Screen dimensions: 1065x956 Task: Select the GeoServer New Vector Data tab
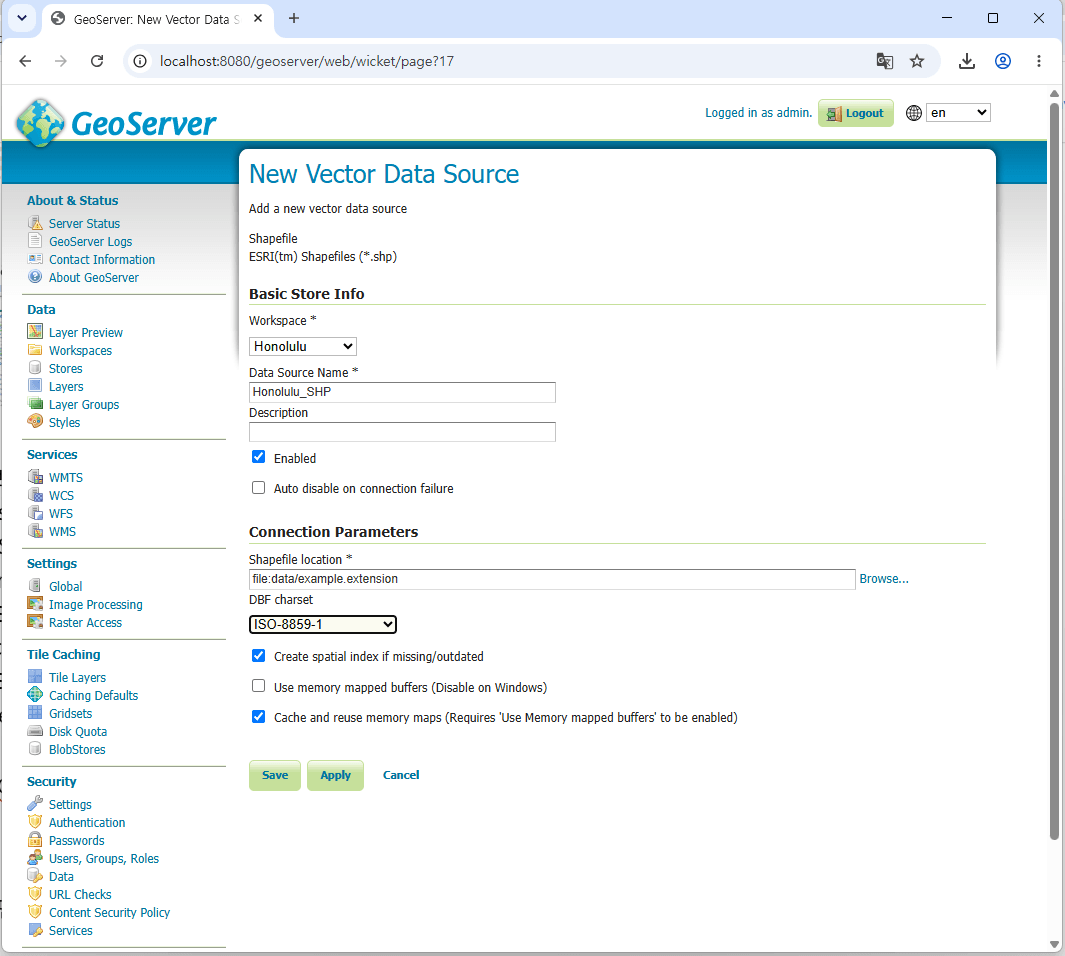(x=156, y=19)
